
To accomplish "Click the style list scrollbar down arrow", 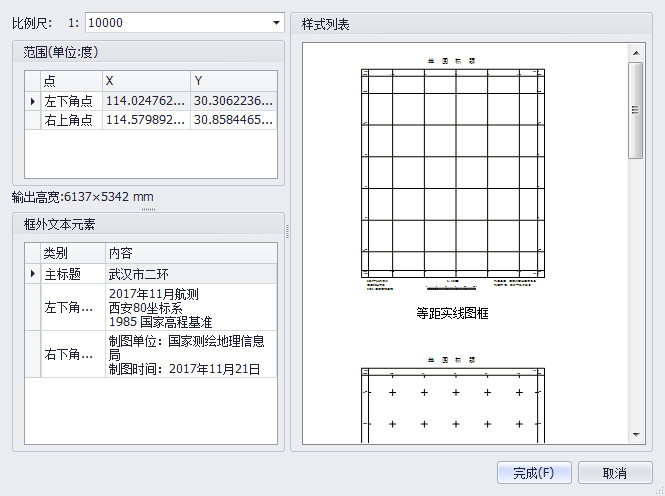I will pos(635,434).
